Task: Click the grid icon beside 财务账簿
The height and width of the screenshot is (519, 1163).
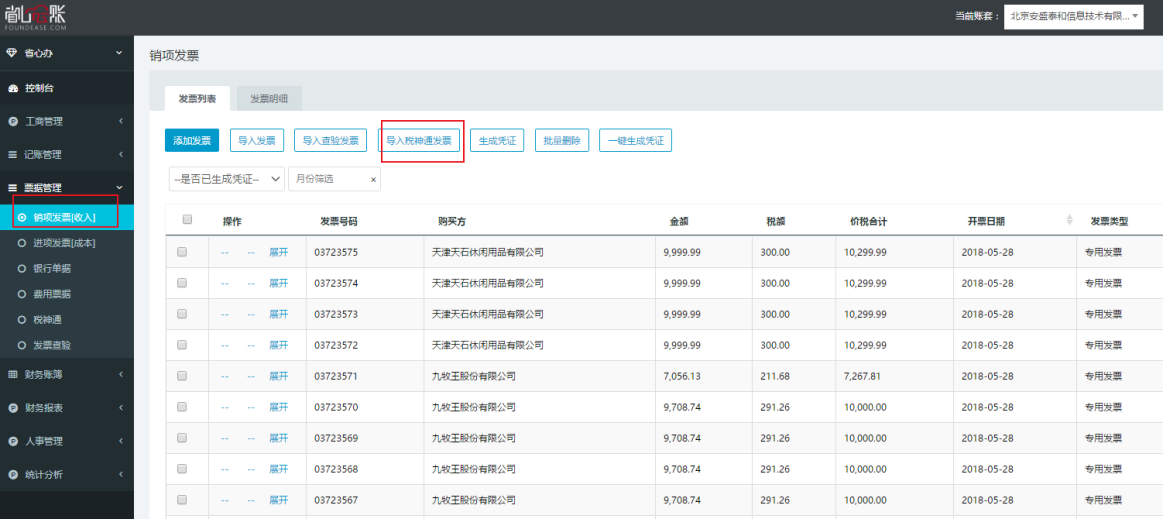Action: click(13, 374)
